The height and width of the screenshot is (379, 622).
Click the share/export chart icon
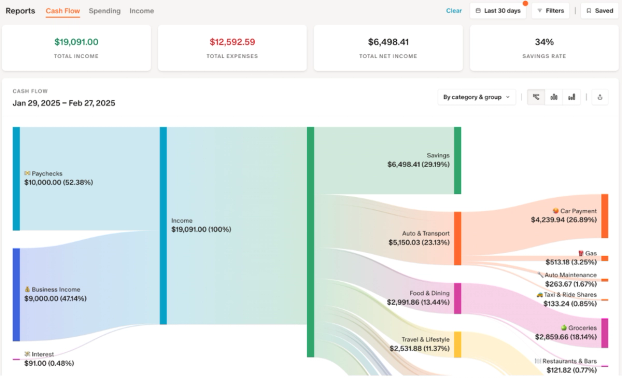(600, 97)
